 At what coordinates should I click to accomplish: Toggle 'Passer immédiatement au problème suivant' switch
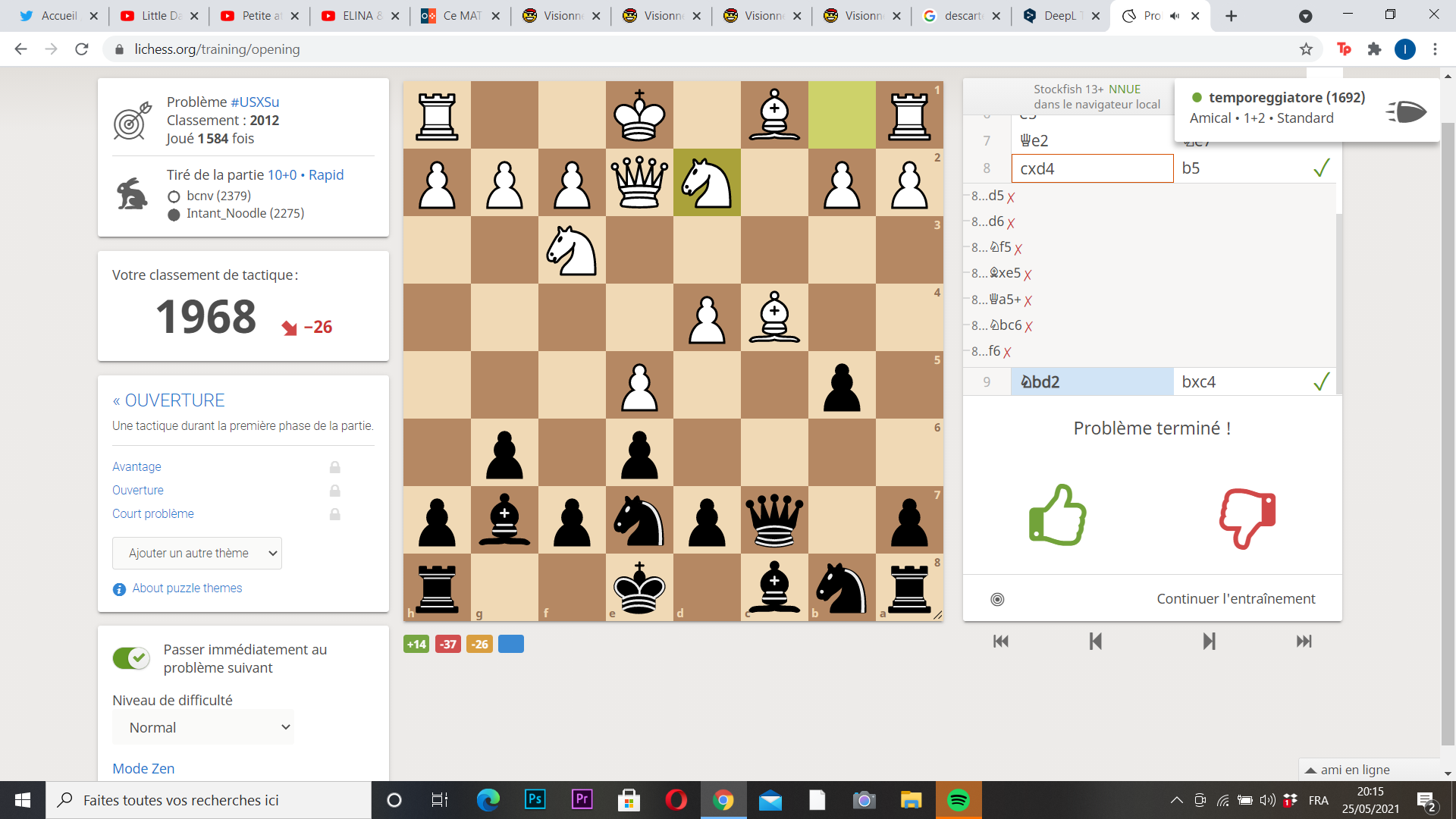click(x=131, y=658)
